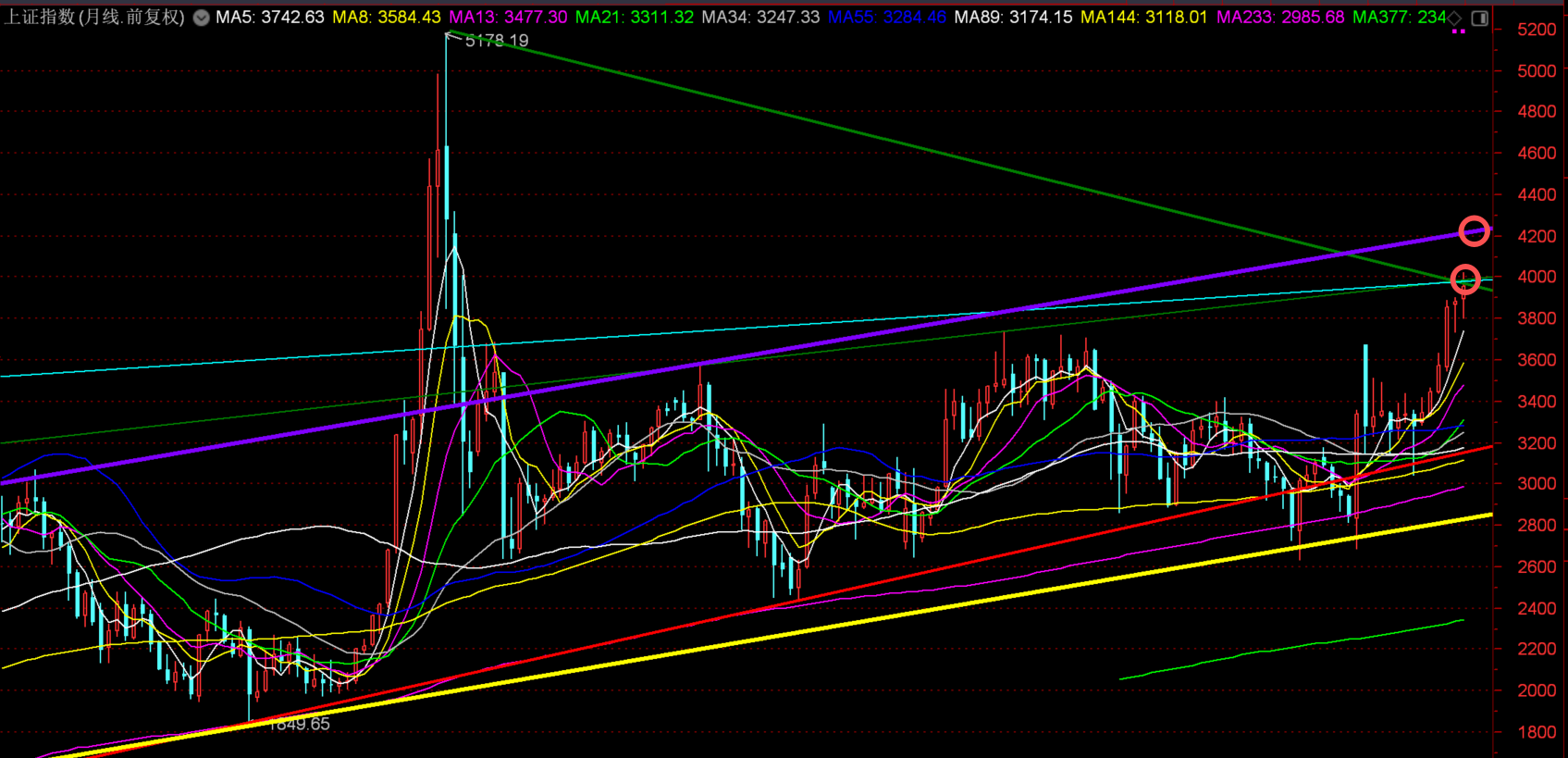
Task: Open the dropdown next to 上证指数 title
Action: coord(201,18)
